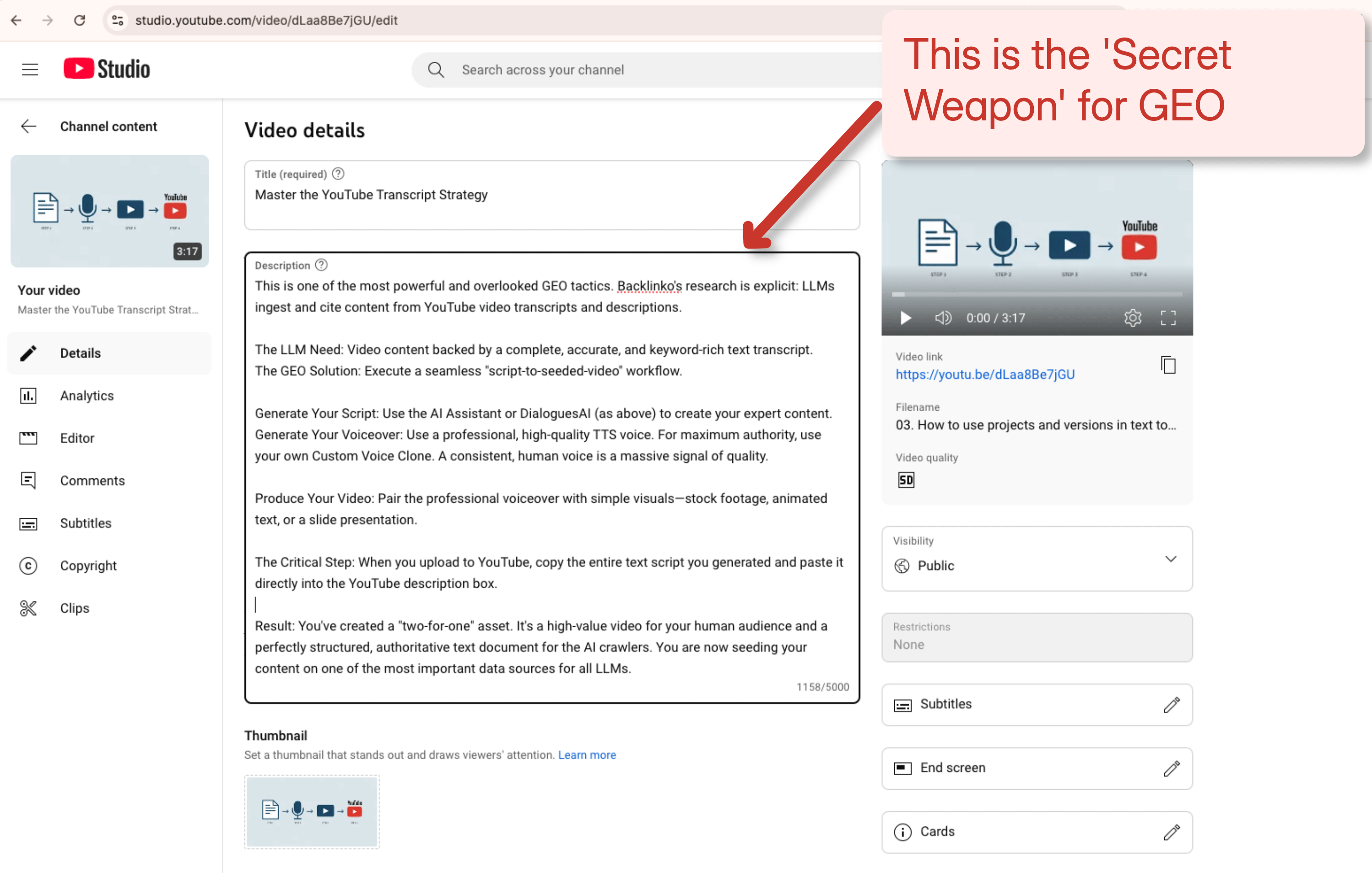Click the SD video quality badge
This screenshot has height=873, width=1372.
tap(906, 480)
